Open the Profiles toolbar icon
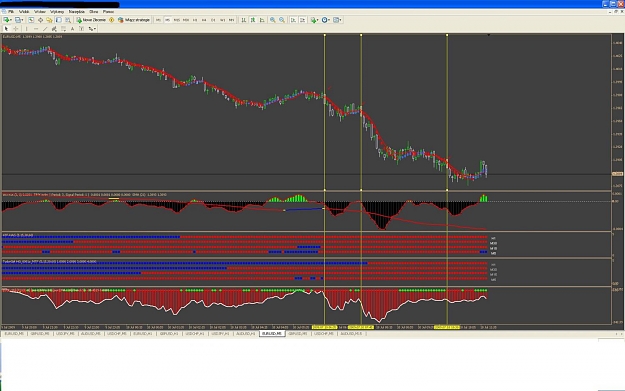This screenshot has width=625, height=391. [18, 20]
